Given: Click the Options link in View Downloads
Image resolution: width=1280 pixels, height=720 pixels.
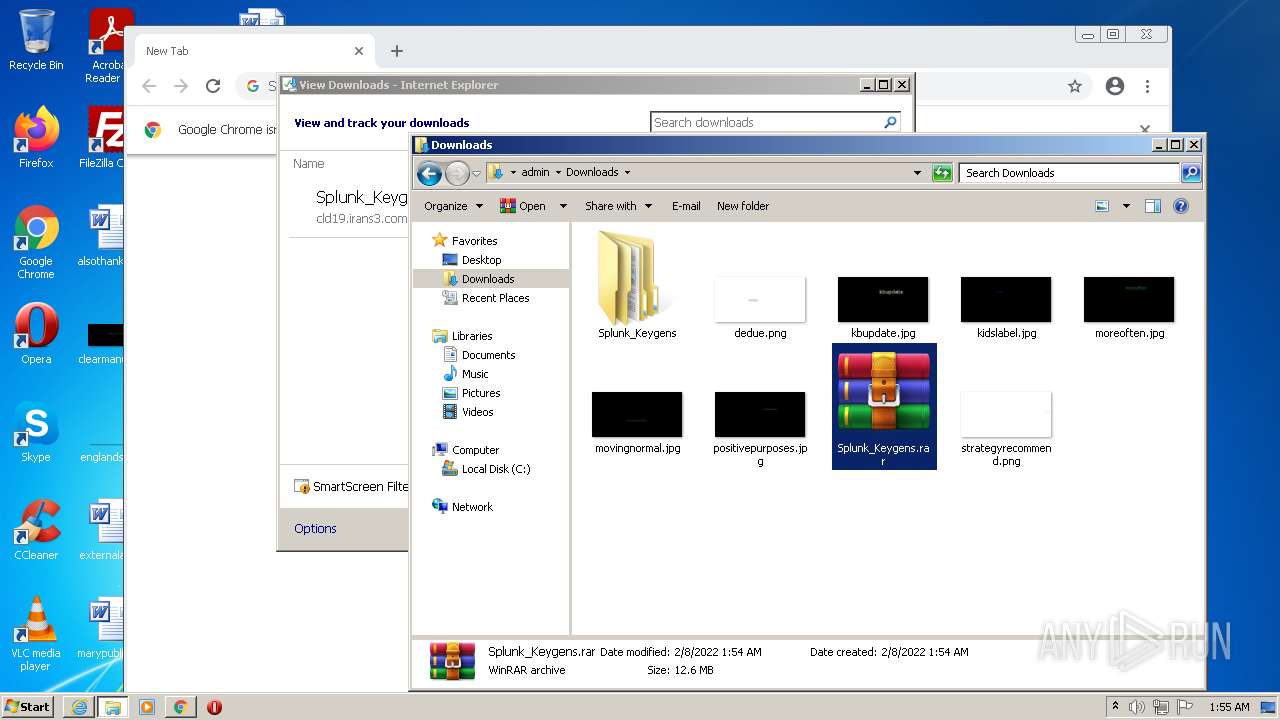Looking at the screenshot, I should [x=315, y=528].
